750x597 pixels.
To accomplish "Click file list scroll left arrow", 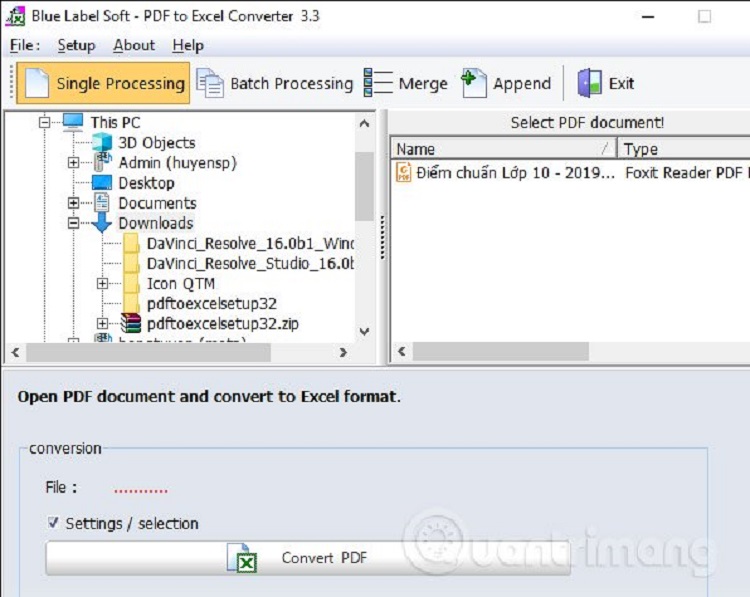I will click(402, 352).
